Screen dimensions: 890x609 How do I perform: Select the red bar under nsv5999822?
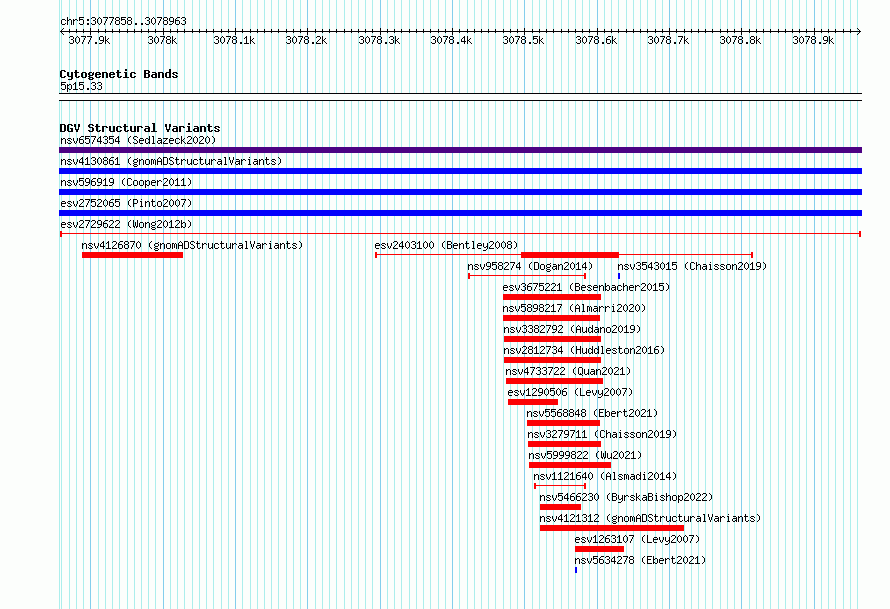570,465
